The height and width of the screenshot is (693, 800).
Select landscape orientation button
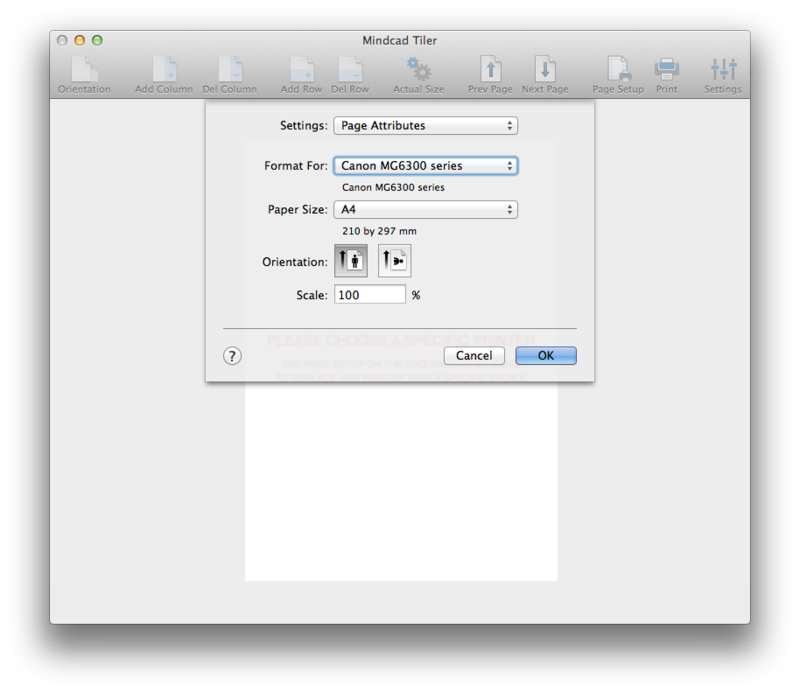coord(394,261)
